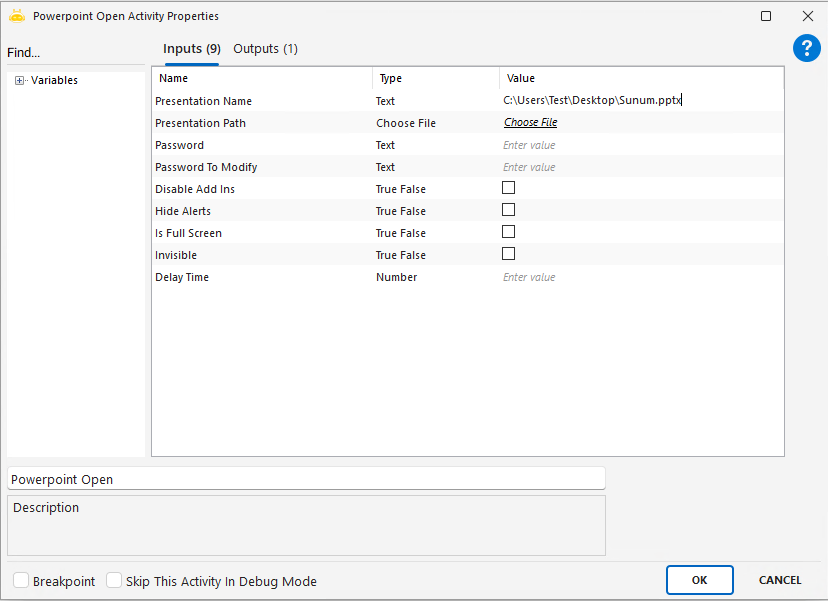Switch to the Outputs (1) tab
The image size is (828, 601).
pyautogui.click(x=265, y=49)
